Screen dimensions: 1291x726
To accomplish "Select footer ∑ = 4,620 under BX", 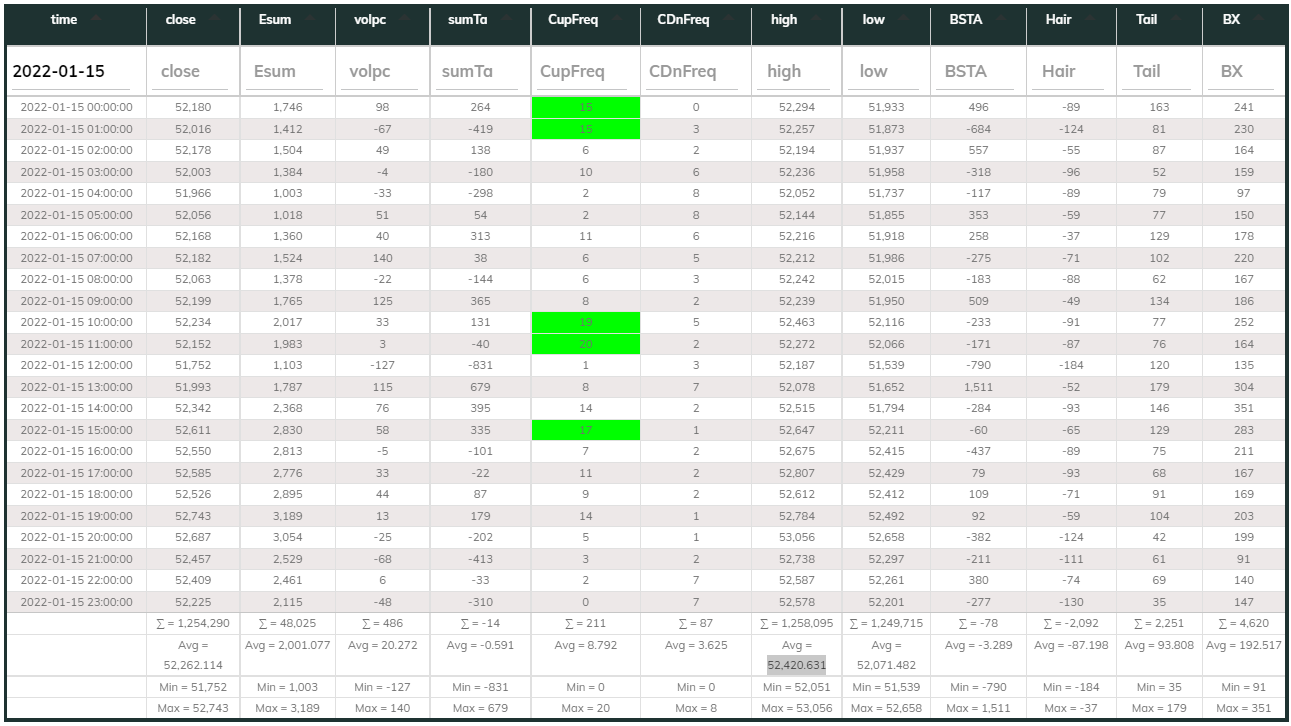I will coord(1244,623).
